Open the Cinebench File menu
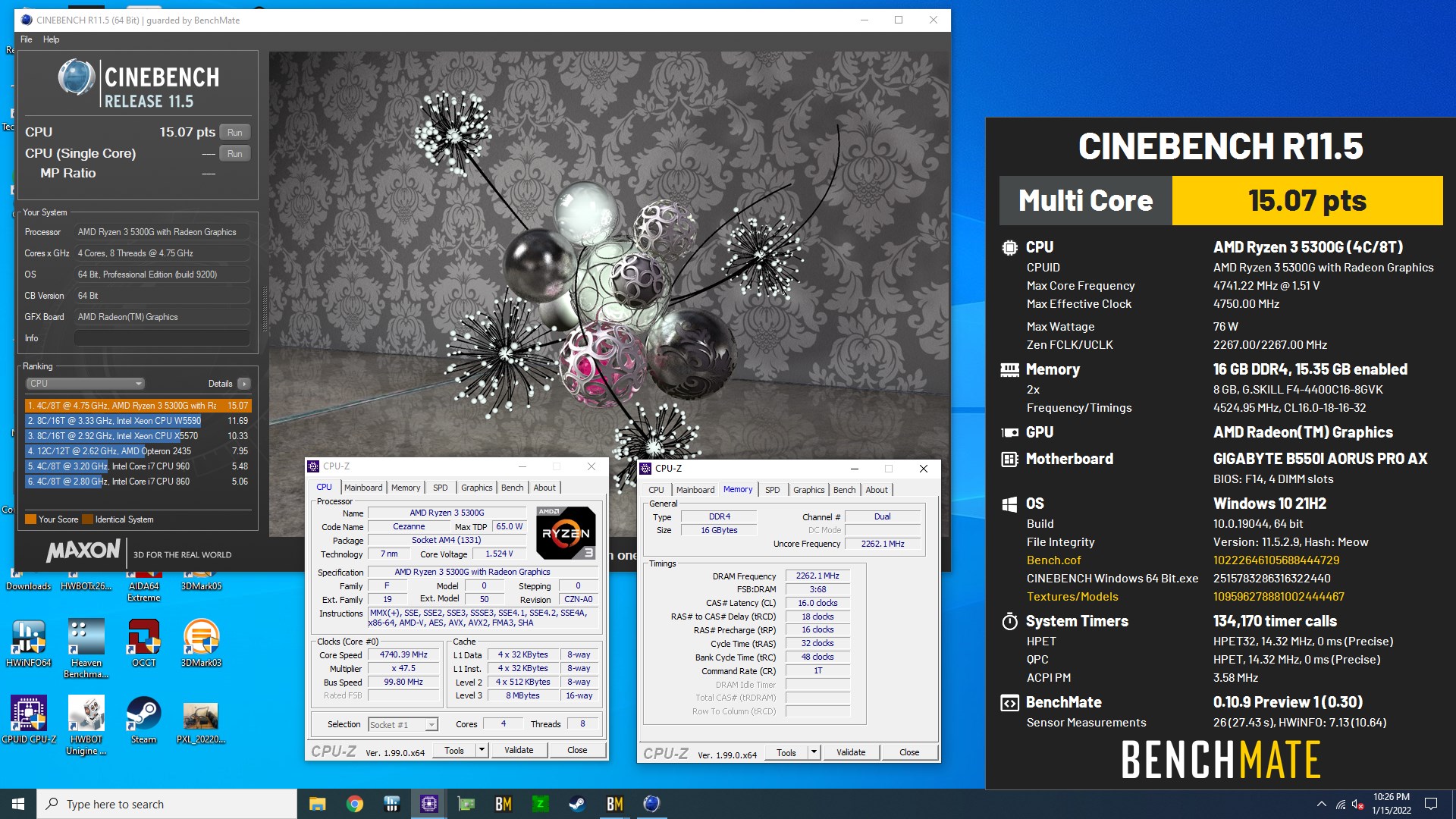The image size is (1456, 819). click(x=27, y=39)
